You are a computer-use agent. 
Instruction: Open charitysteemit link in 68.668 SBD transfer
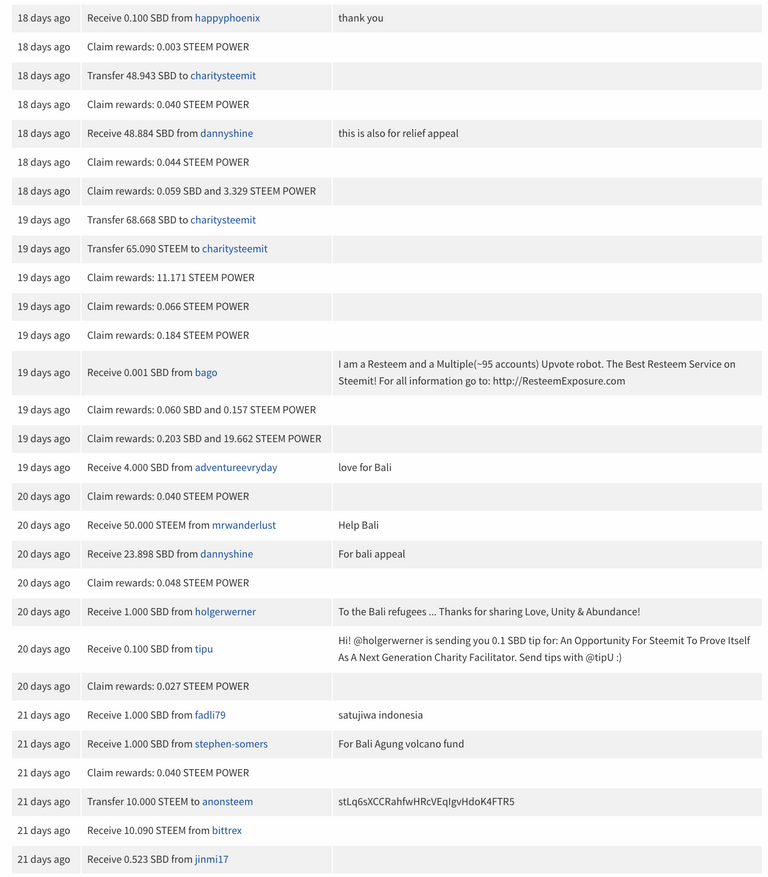(x=223, y=220)
